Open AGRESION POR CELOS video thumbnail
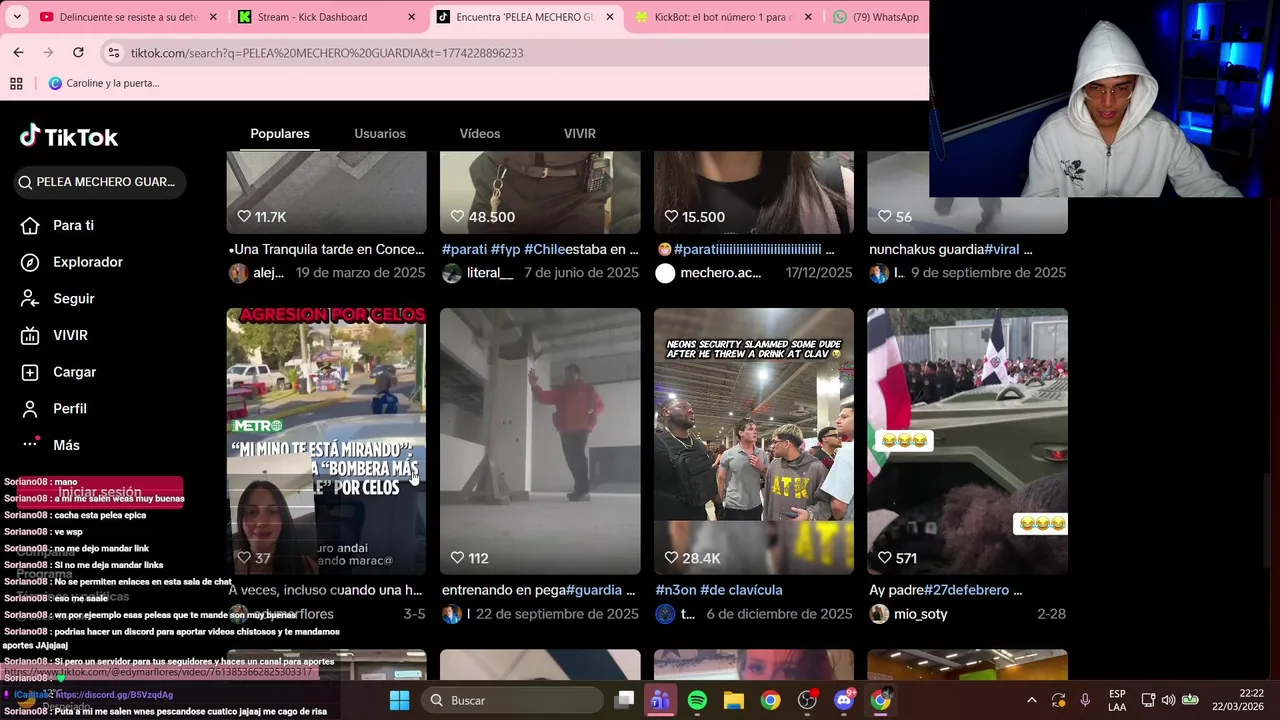Viewport: 1280px width, 720px height. point(326,441)
